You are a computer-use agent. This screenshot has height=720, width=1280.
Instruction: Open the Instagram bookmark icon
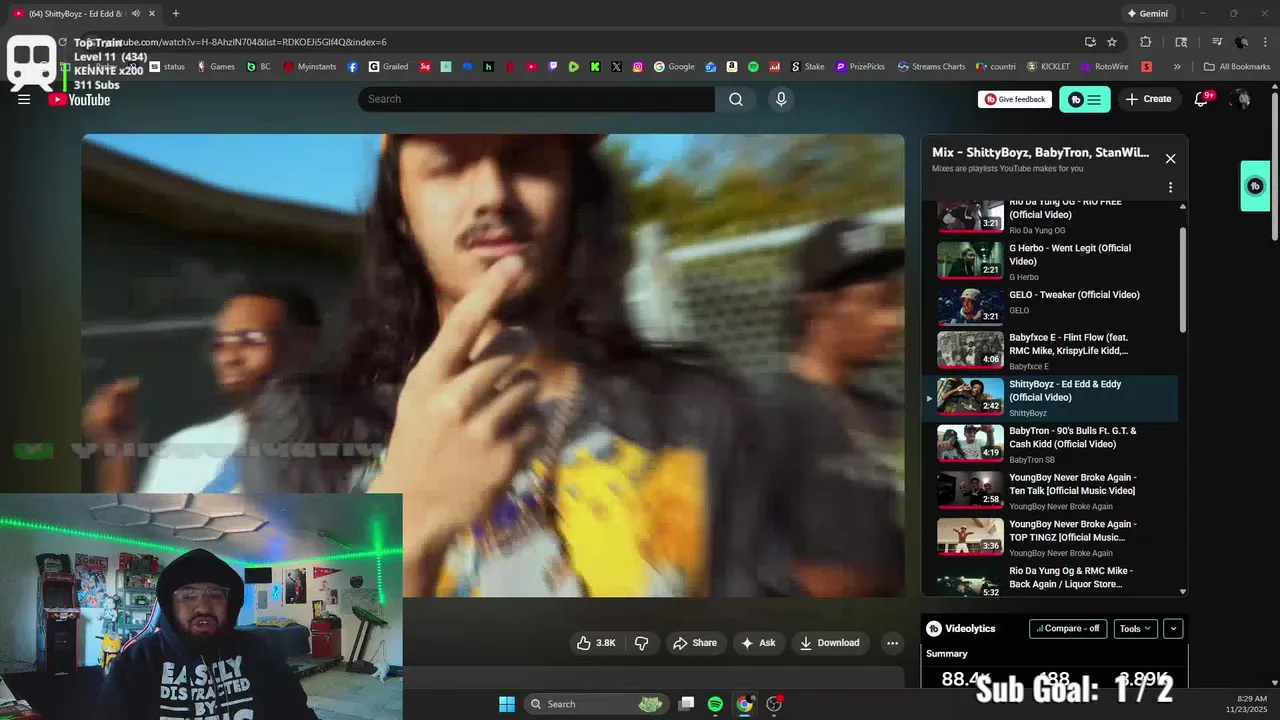point(638,67)
